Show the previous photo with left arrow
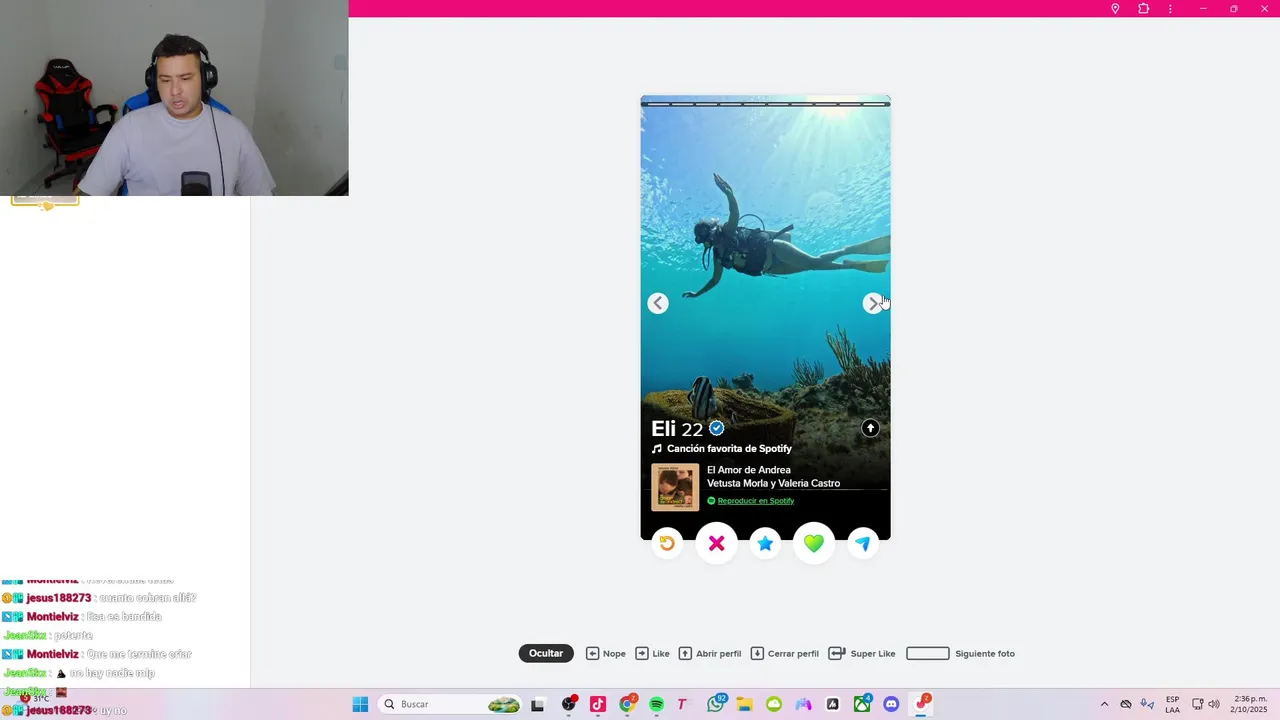This screenshot has height=720, width=1280. tap(658, 303)
